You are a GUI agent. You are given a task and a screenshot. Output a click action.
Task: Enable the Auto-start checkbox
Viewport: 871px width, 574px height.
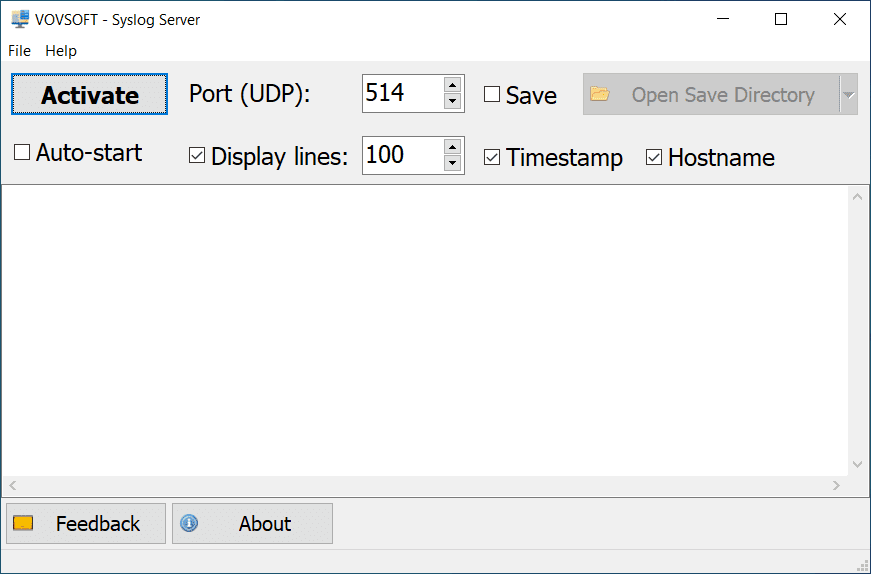(x=22, y=152)
